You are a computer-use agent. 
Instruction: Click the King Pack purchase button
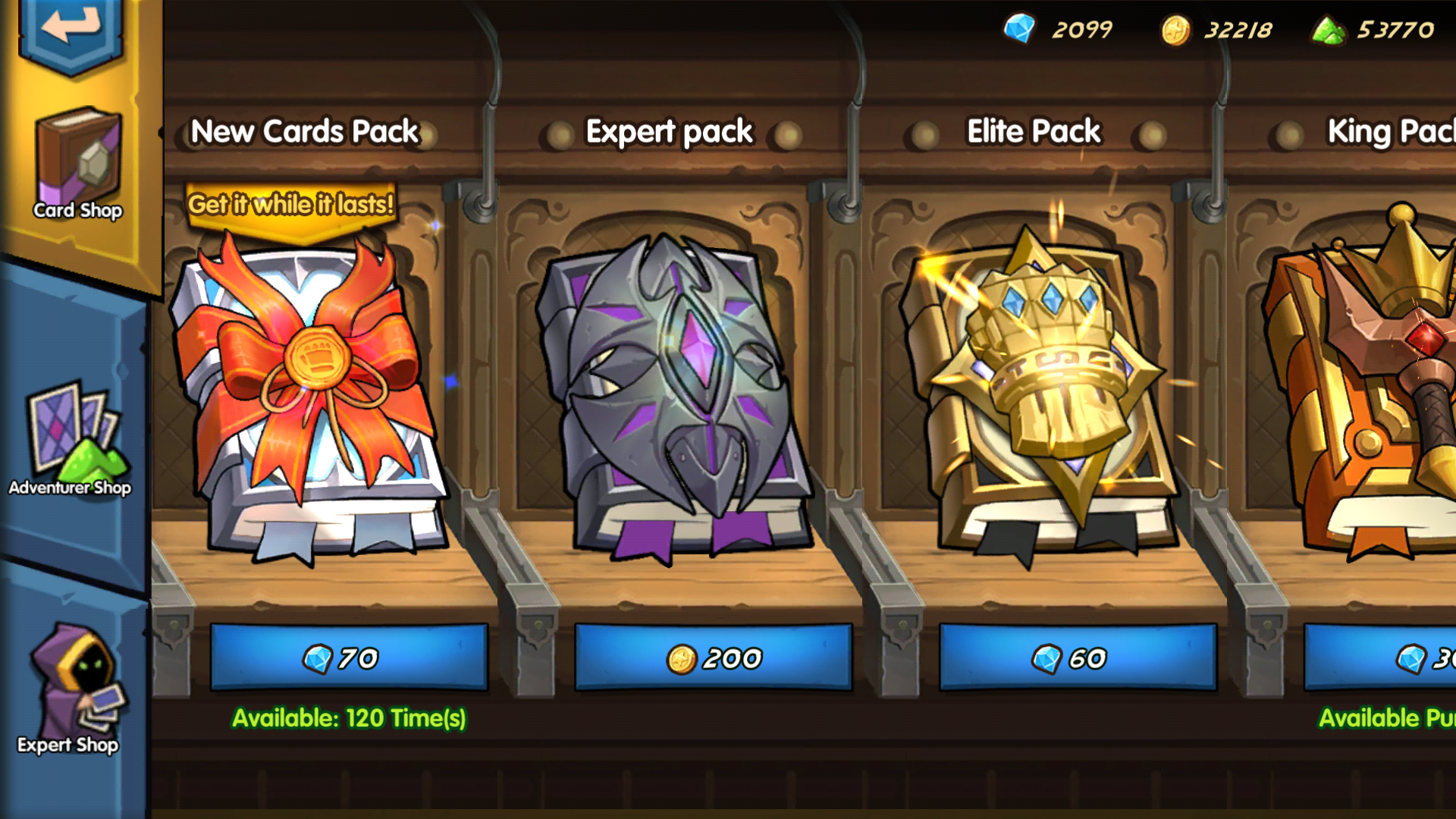(x=1380, y=657)
